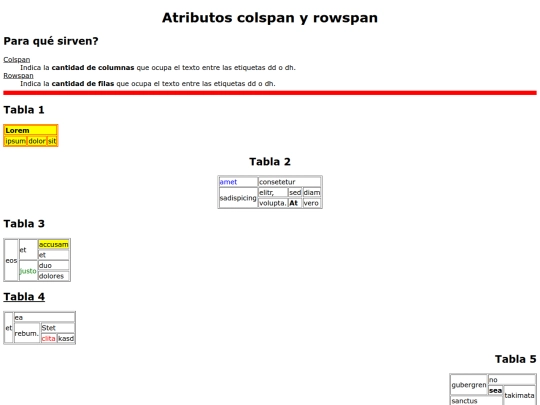Click the yellow highlighted 'accusam' cell
Image resolution: width=540 pixels, height=405 pixels.
point(54,245)
